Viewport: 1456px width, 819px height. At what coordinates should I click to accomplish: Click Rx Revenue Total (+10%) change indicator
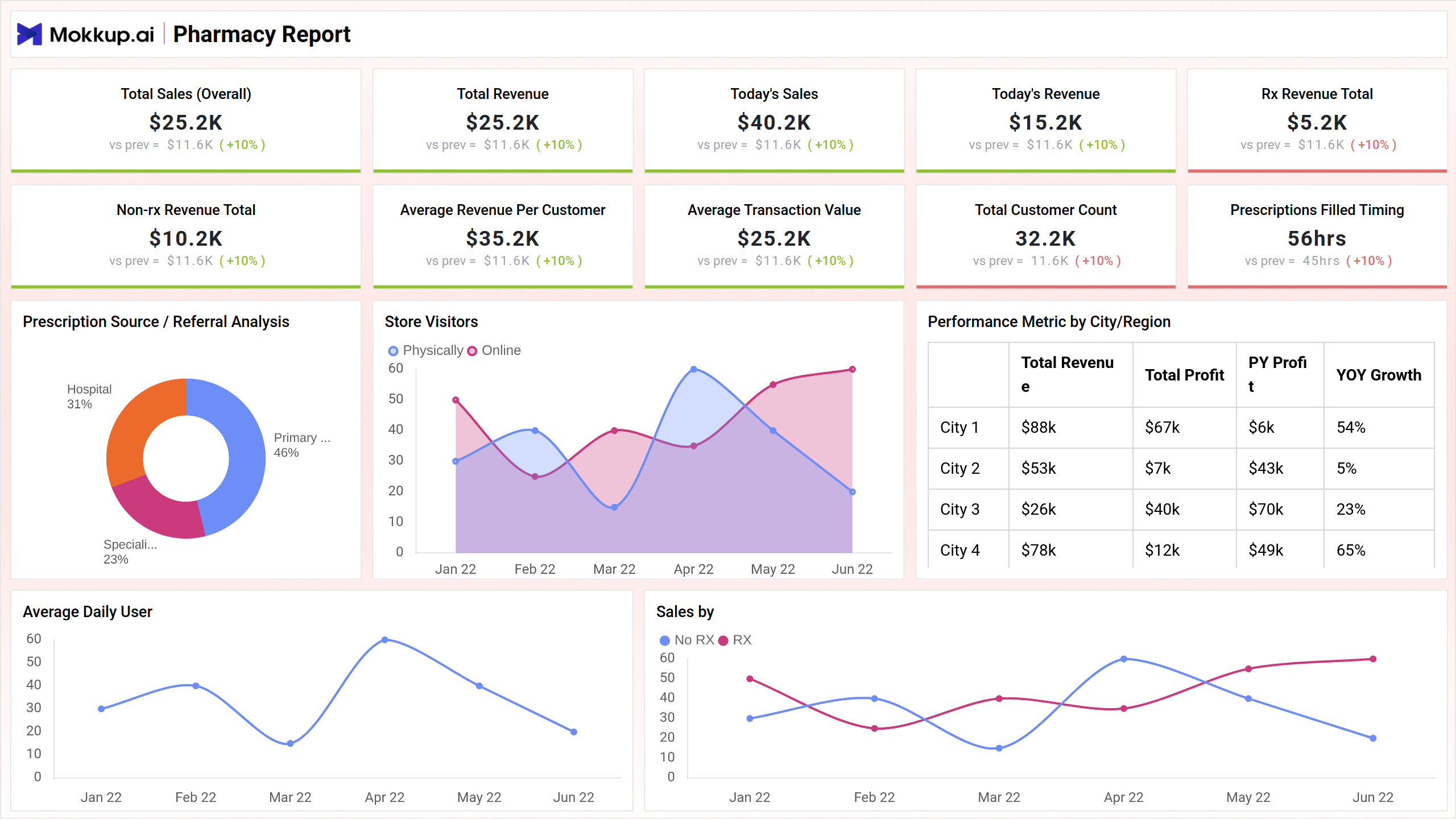click(1373, 145)
